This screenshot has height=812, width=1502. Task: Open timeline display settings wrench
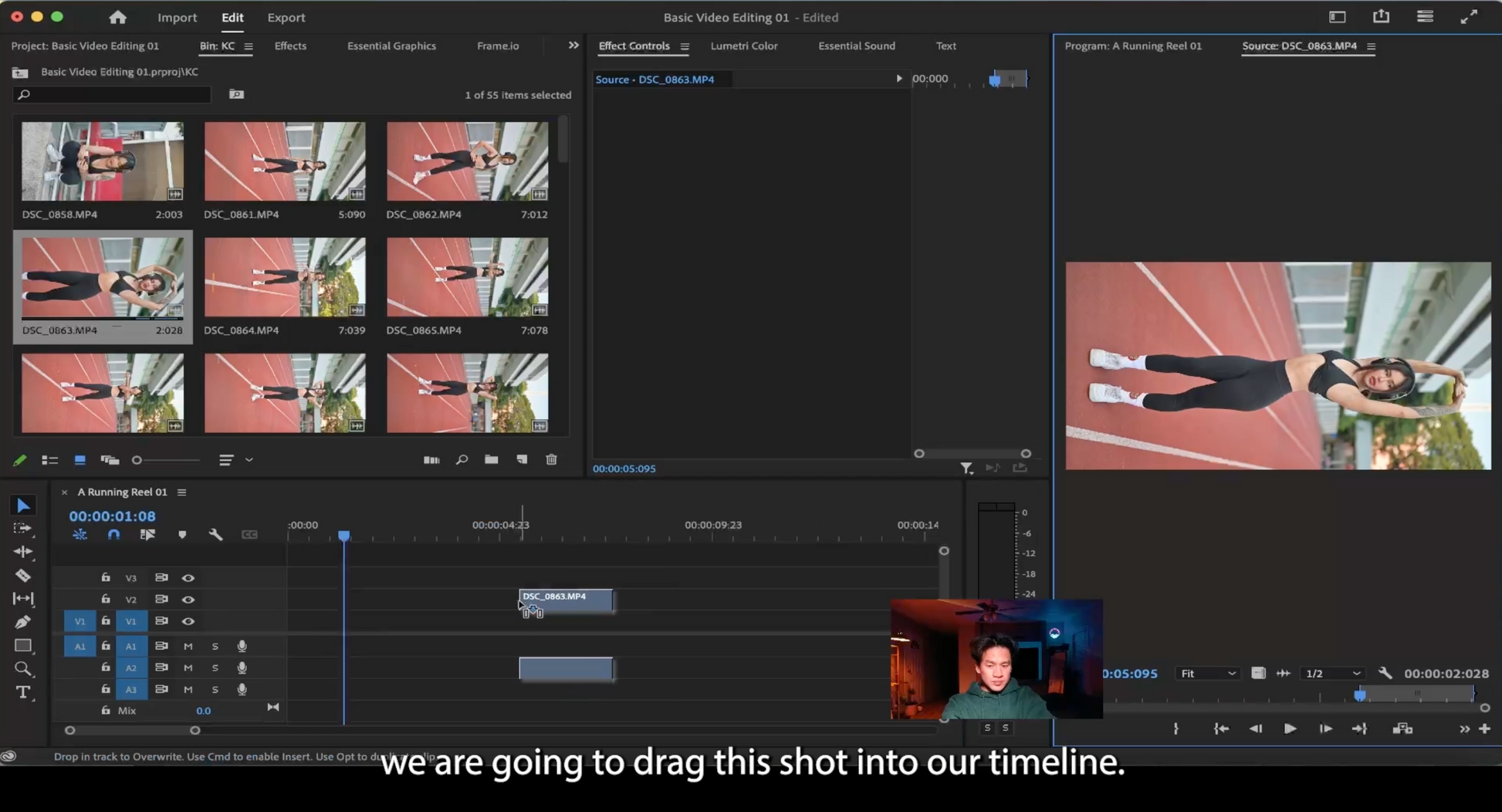click(x=215, y=535)
